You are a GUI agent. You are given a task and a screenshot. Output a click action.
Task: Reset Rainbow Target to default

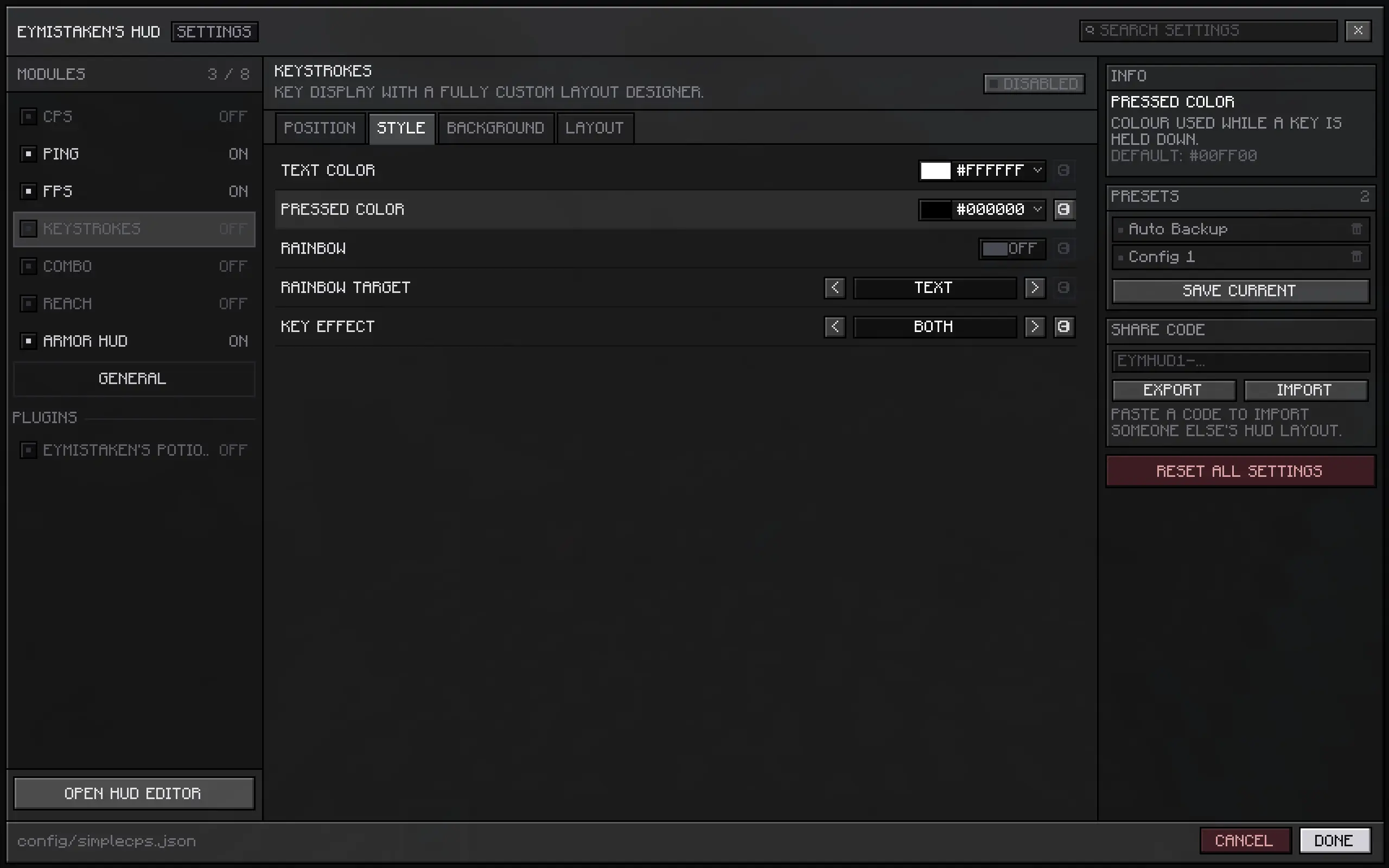click(1063, 288)
